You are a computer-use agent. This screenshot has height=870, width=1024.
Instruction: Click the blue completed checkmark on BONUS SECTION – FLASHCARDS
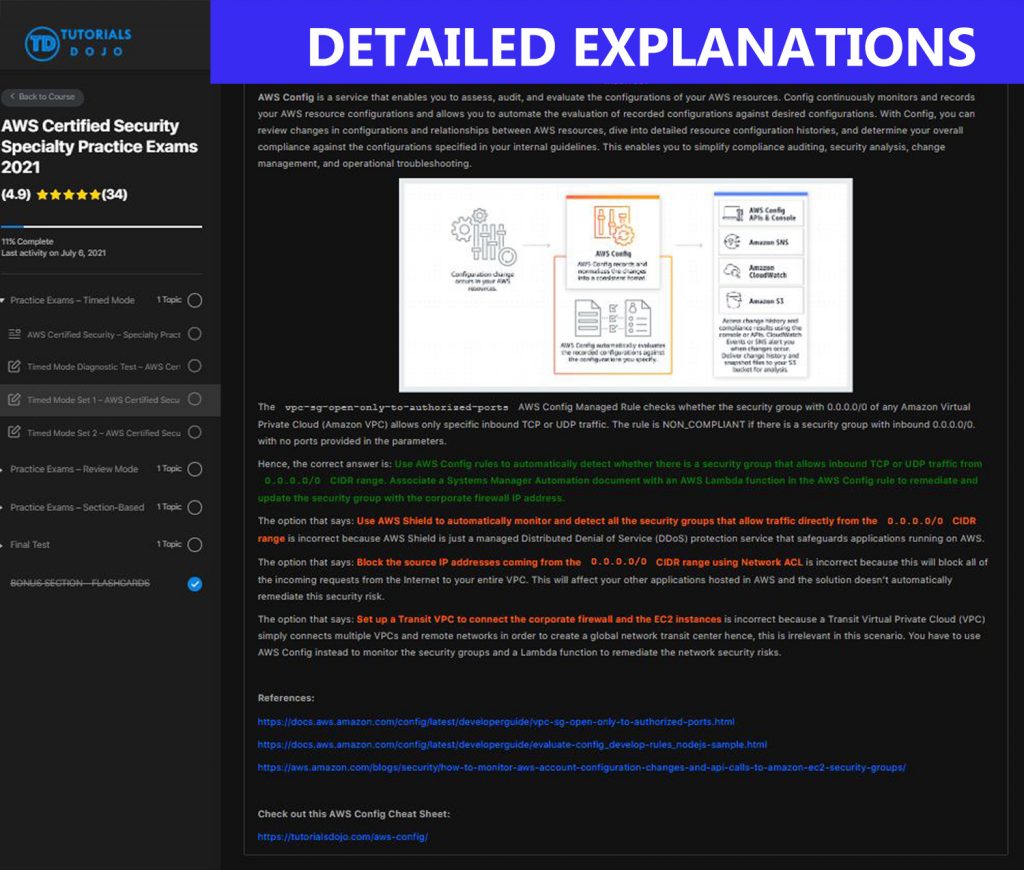click(x=194, y=583)
